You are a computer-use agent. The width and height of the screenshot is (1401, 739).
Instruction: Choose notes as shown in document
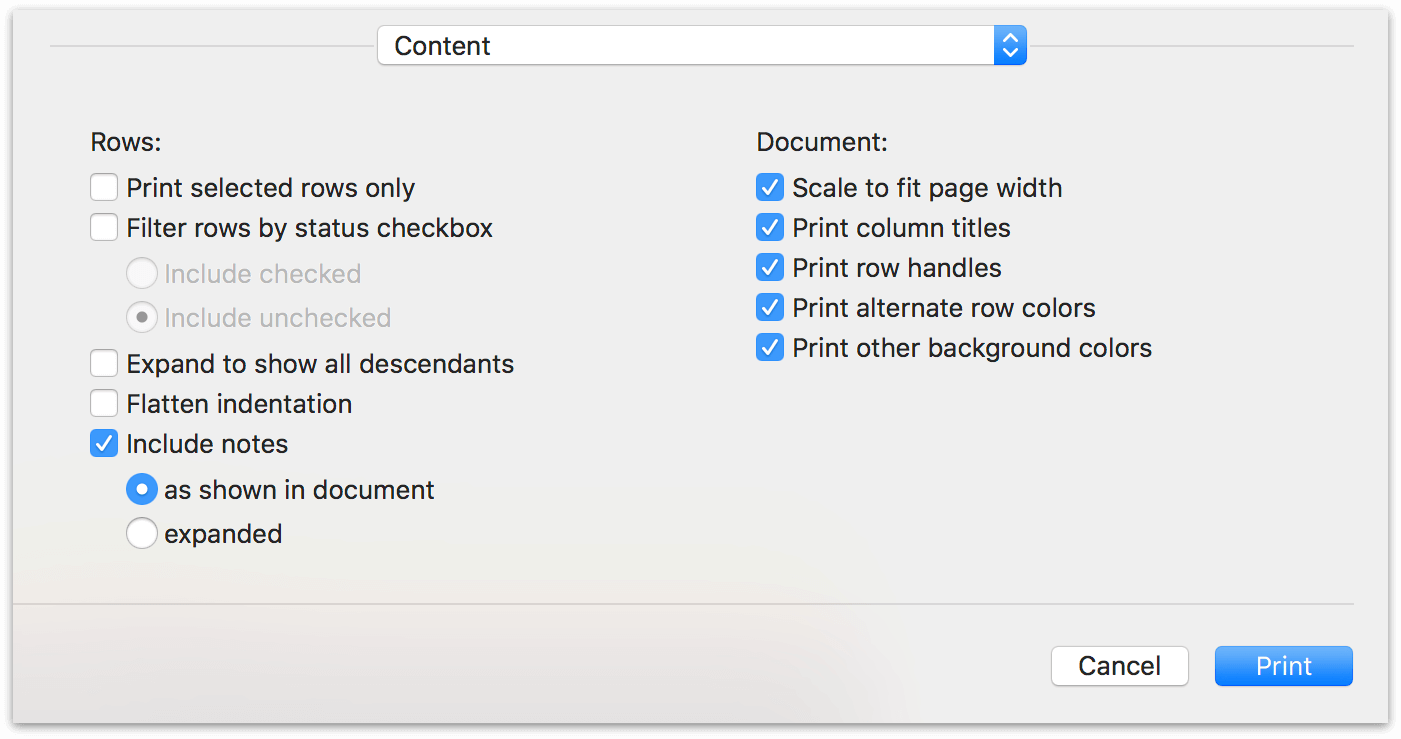pos(142,490)
